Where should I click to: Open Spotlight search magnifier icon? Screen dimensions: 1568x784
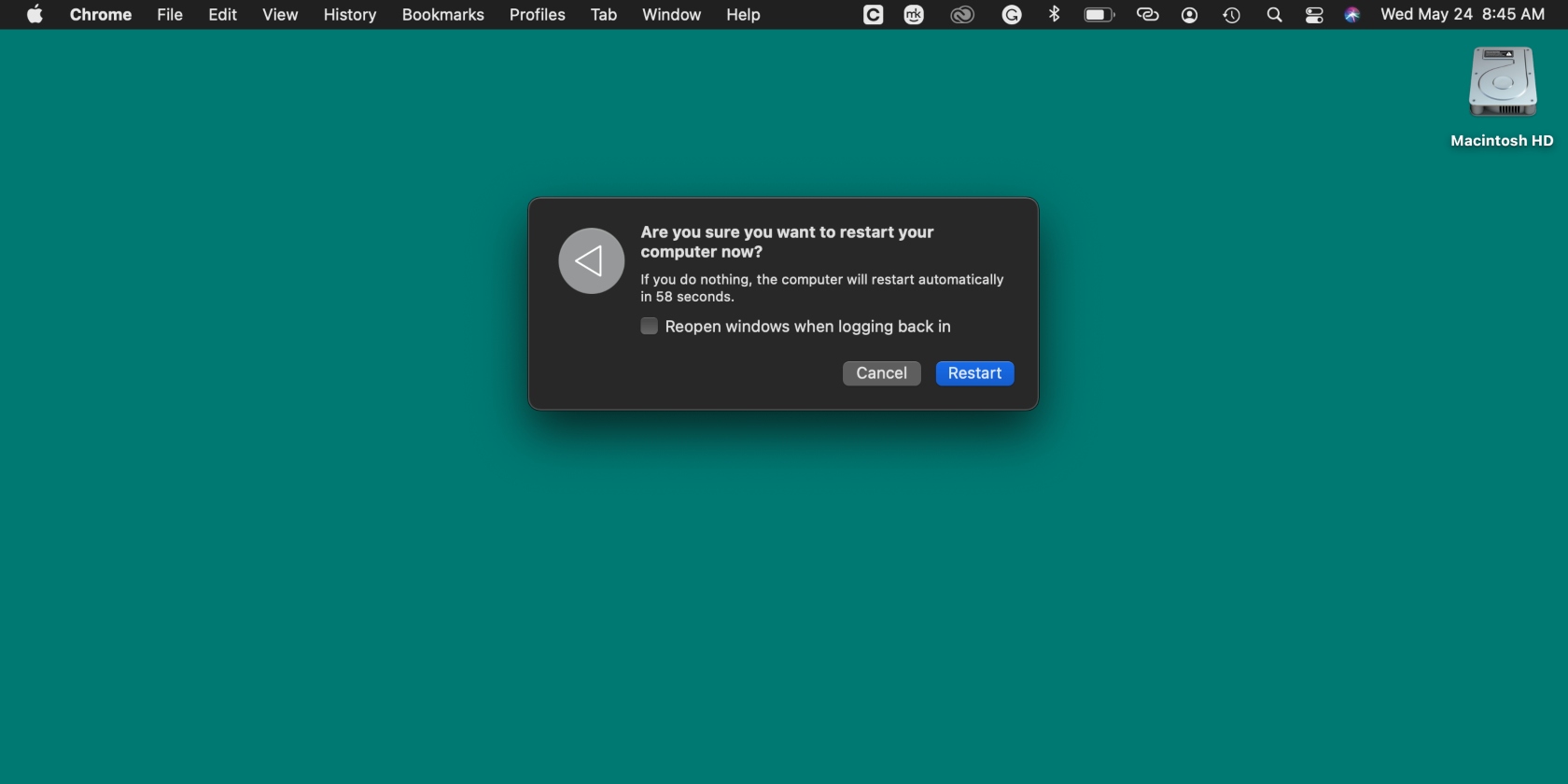[x=1274, y=14]
